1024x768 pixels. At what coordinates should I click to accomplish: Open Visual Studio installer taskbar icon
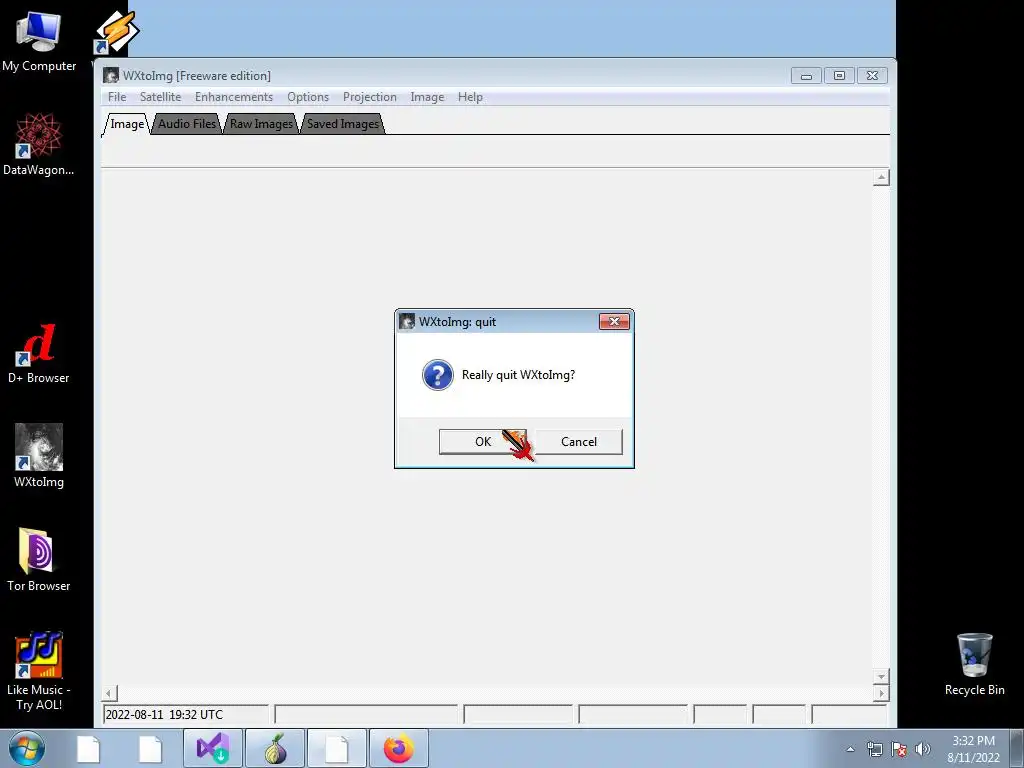tap(213, 748)
